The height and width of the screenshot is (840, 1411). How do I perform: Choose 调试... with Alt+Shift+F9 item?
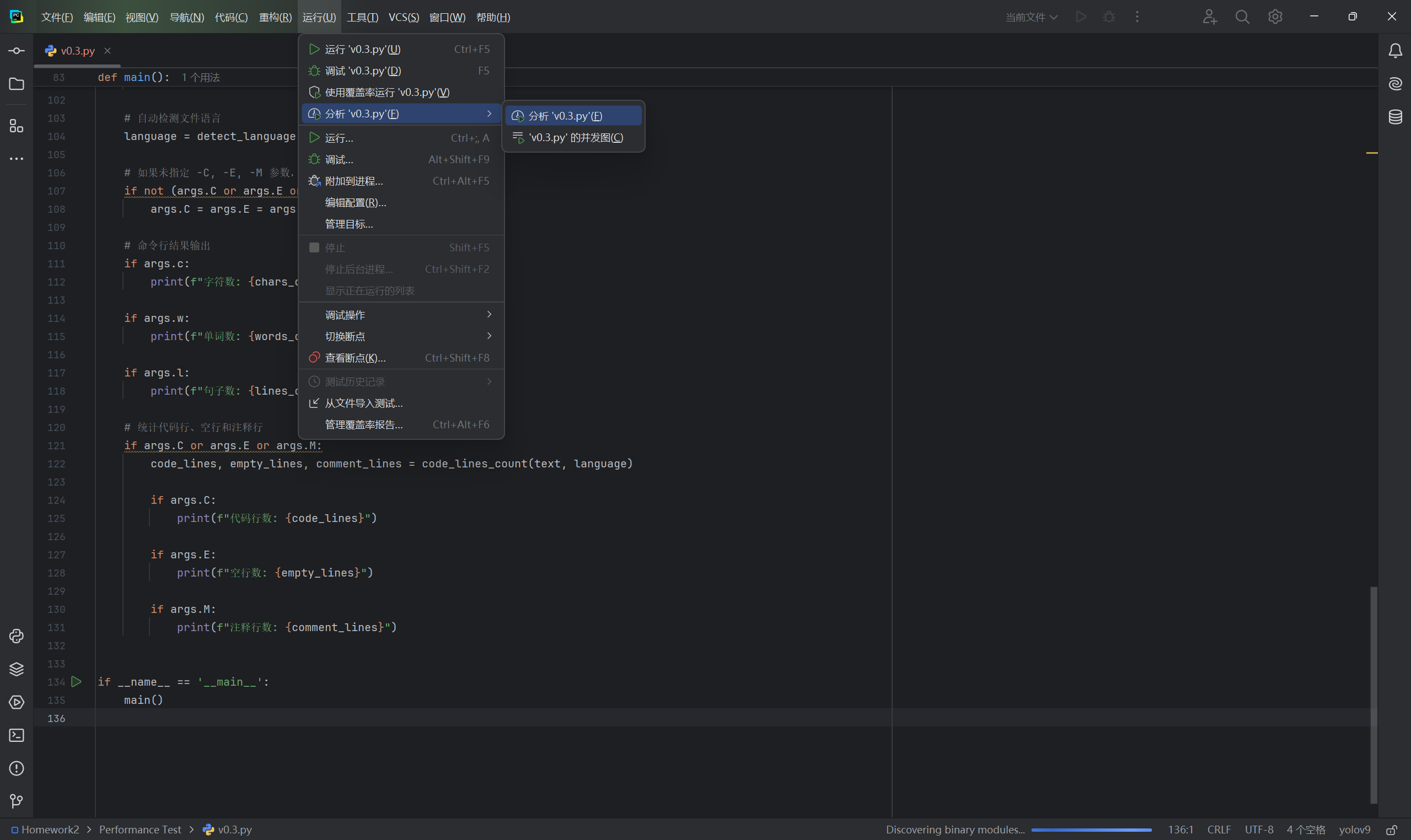[401, 160]
